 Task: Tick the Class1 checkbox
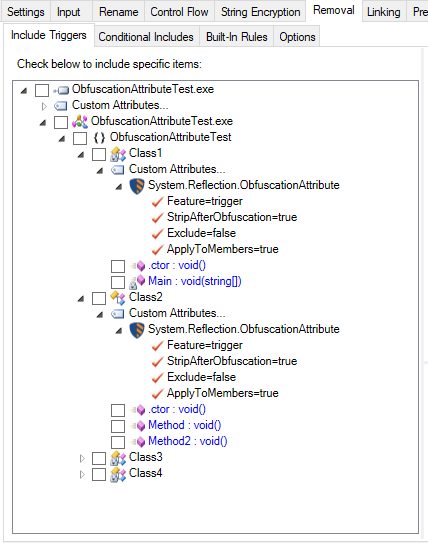[99, 154]
